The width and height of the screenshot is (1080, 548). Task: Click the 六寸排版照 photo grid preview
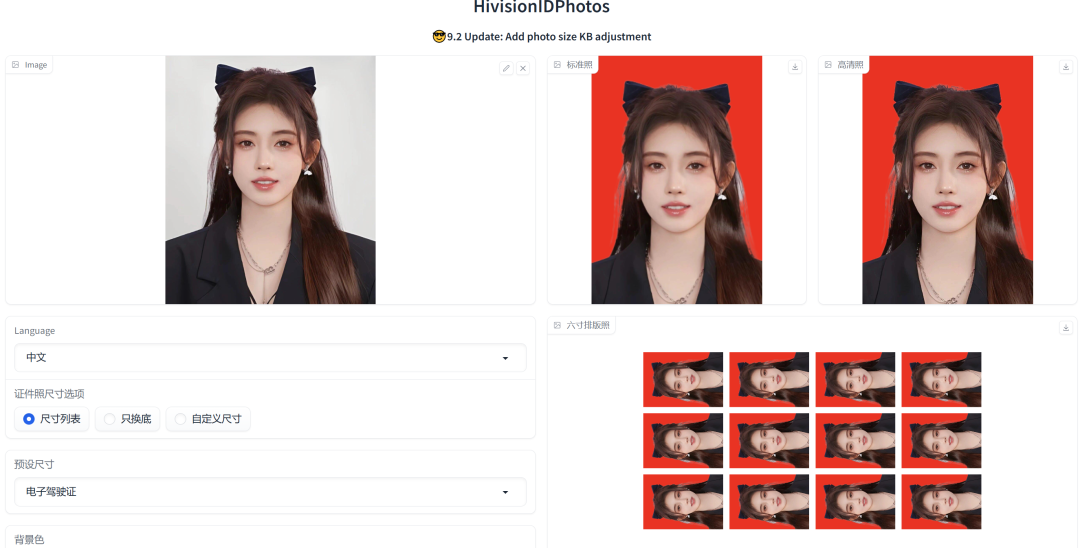(x=812, y=441)
